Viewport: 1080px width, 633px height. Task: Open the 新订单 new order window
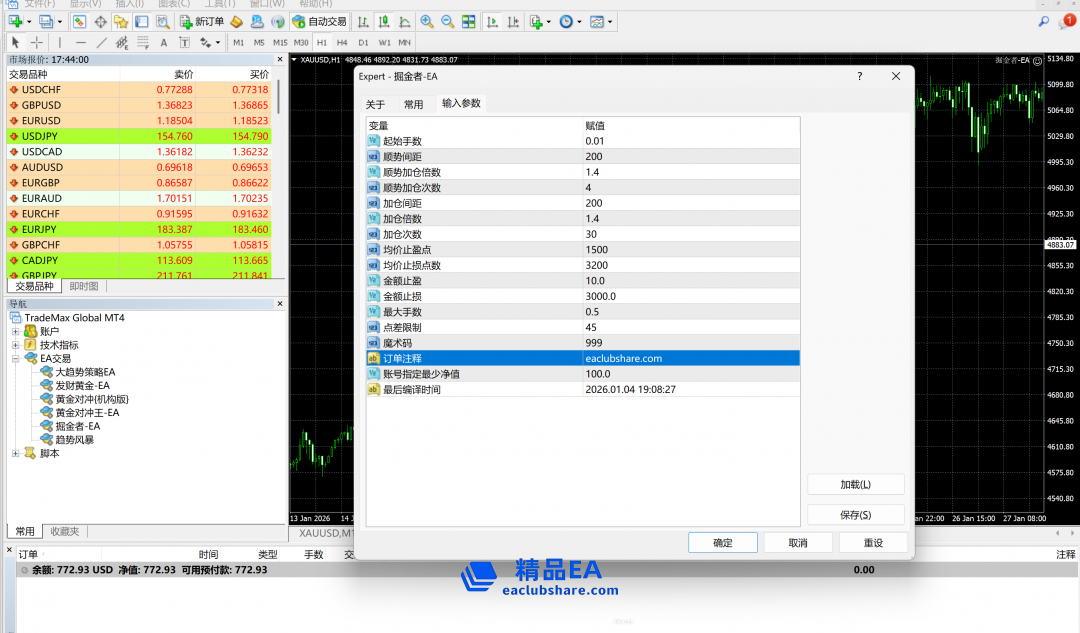click(x=202, y=21)
